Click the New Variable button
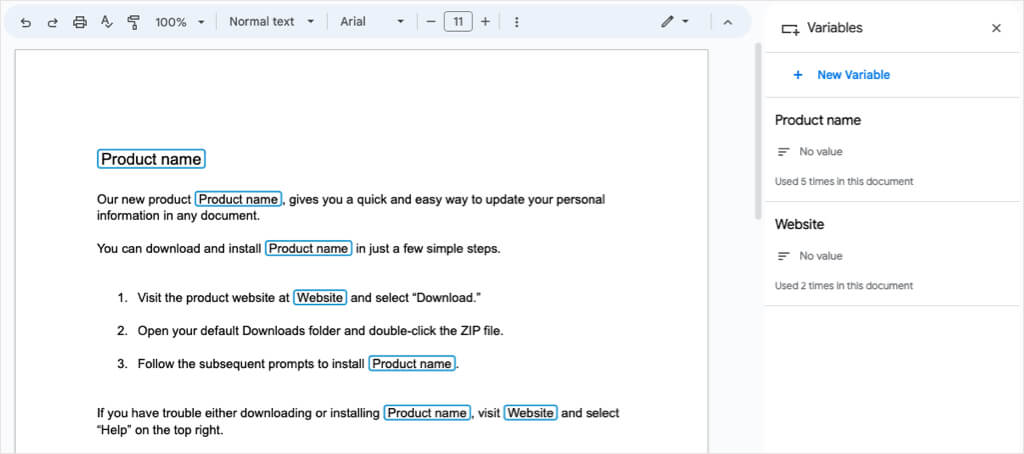Screen dimensions: 1024x454 (840, 75)
